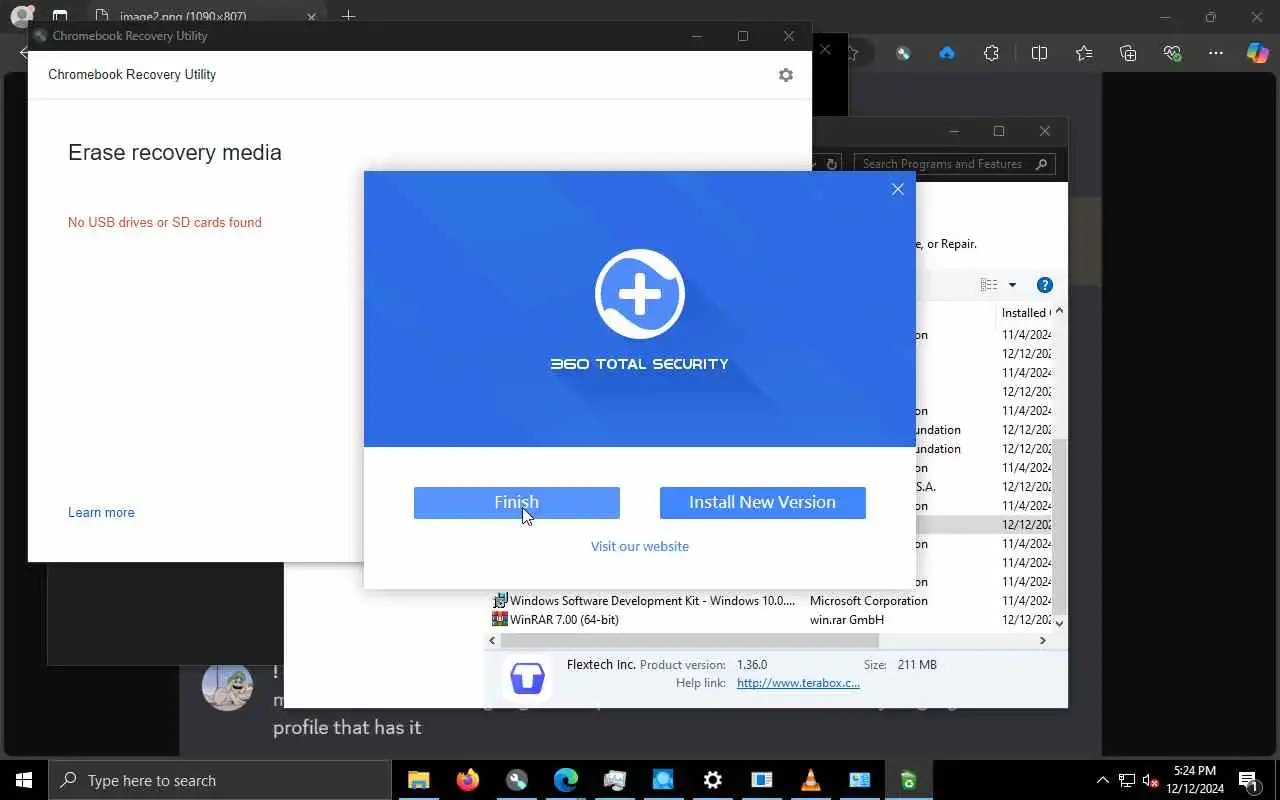Click the TeraBox icon in details pane

(x=527, y=677)
